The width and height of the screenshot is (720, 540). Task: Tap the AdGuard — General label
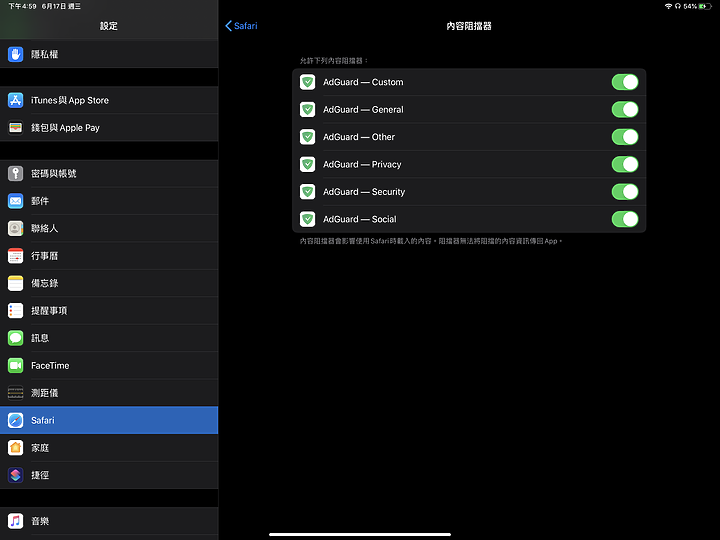(363, 110)
